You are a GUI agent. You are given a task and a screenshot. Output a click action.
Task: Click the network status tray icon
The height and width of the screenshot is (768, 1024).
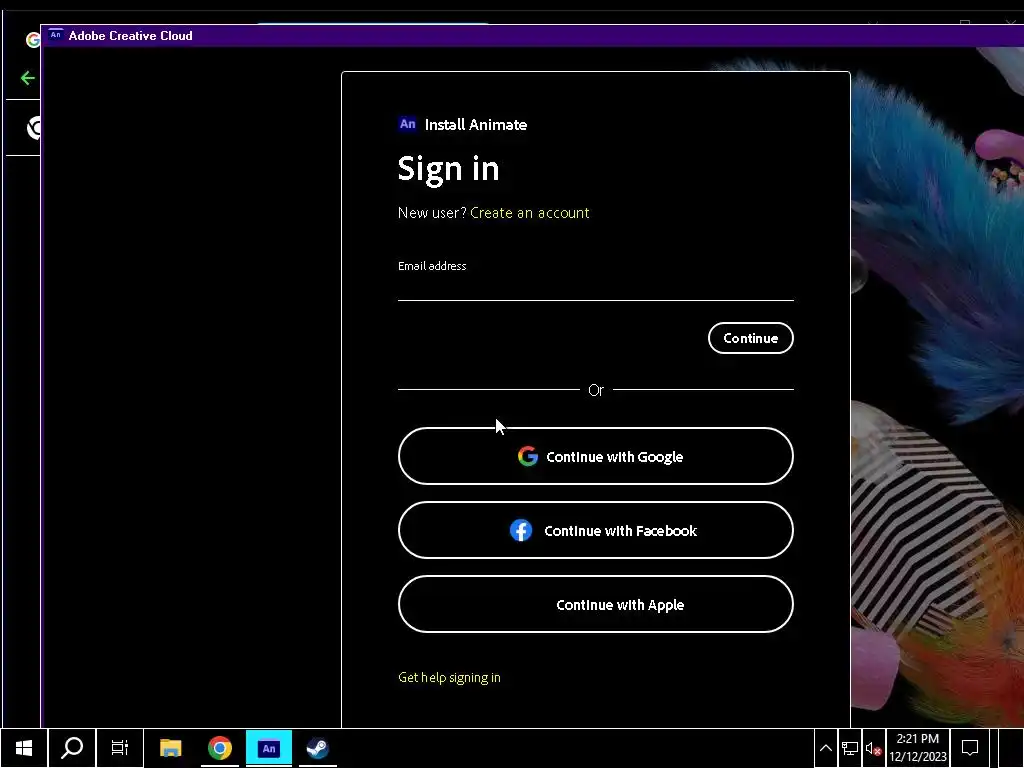[850, 748]
